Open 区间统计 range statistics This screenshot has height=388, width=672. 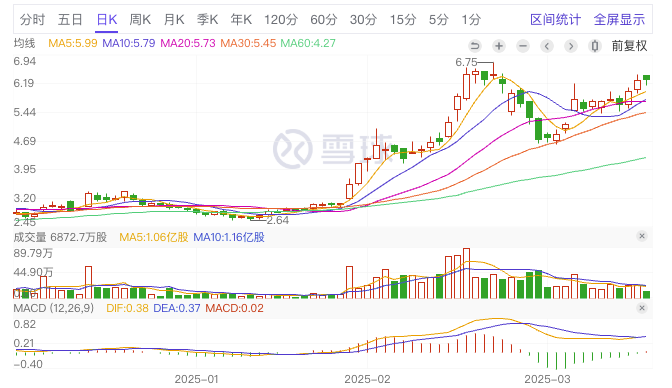pos(555,20)
